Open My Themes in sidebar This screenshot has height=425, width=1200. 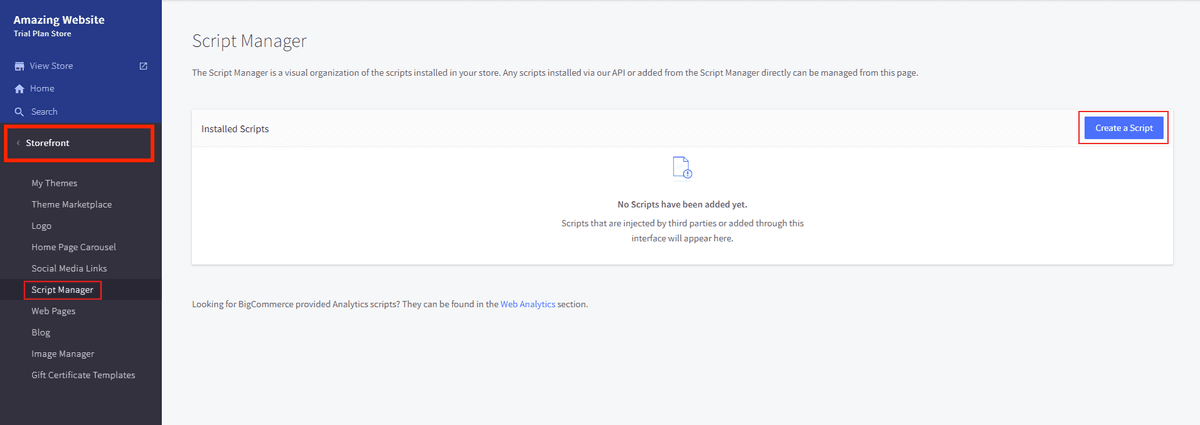(x=54, y=183)
